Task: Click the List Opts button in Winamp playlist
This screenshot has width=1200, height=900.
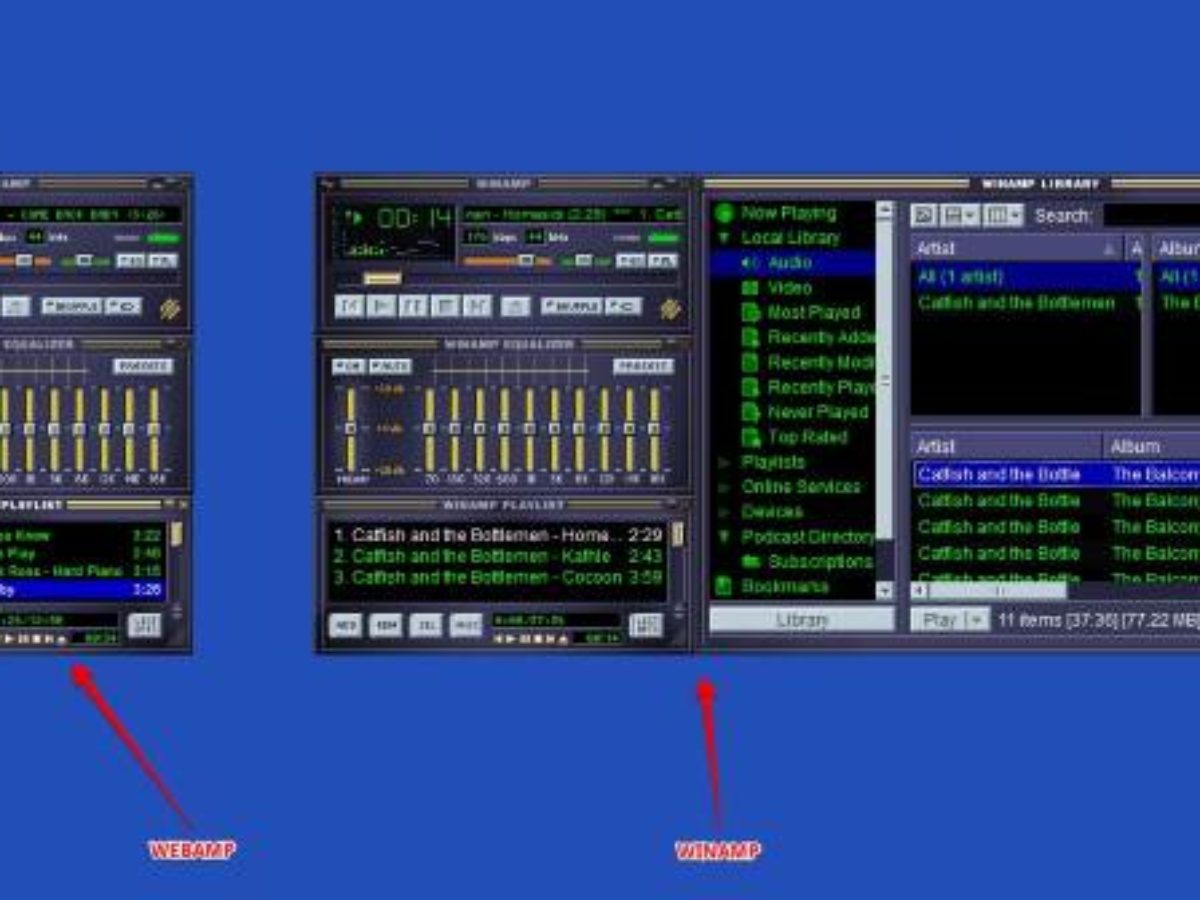Action: pyautogui.click(x=646, y=626)
